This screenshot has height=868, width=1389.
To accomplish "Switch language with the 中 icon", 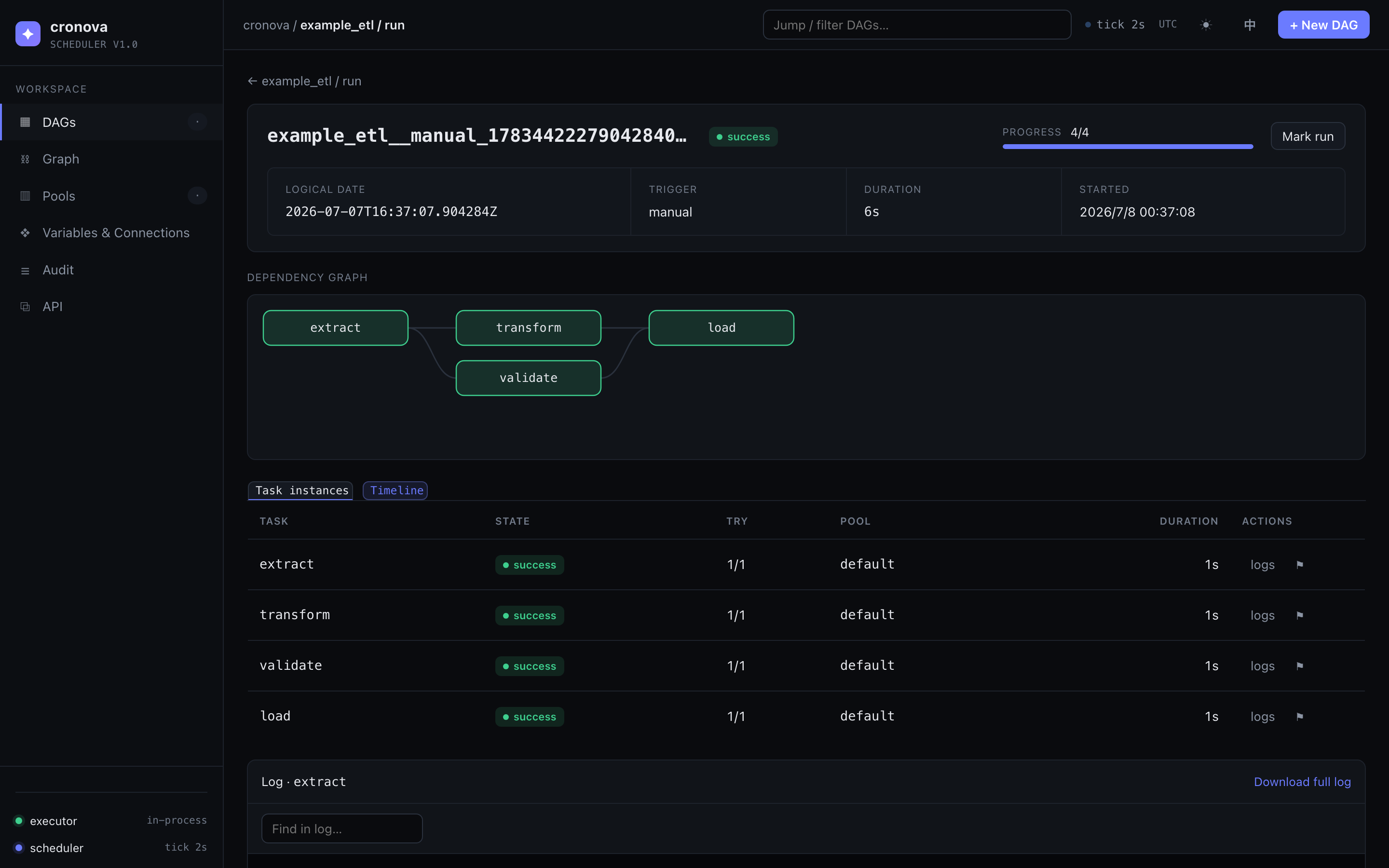I will (1250, 25).
